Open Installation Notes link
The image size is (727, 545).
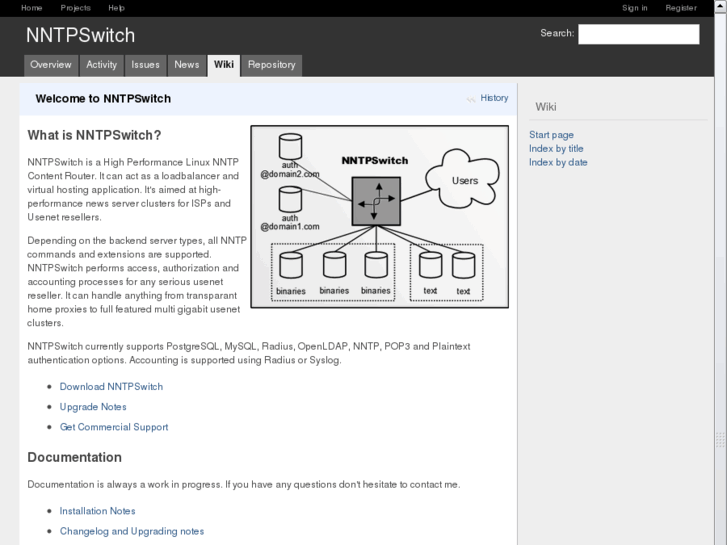click(x=97, y=511)
